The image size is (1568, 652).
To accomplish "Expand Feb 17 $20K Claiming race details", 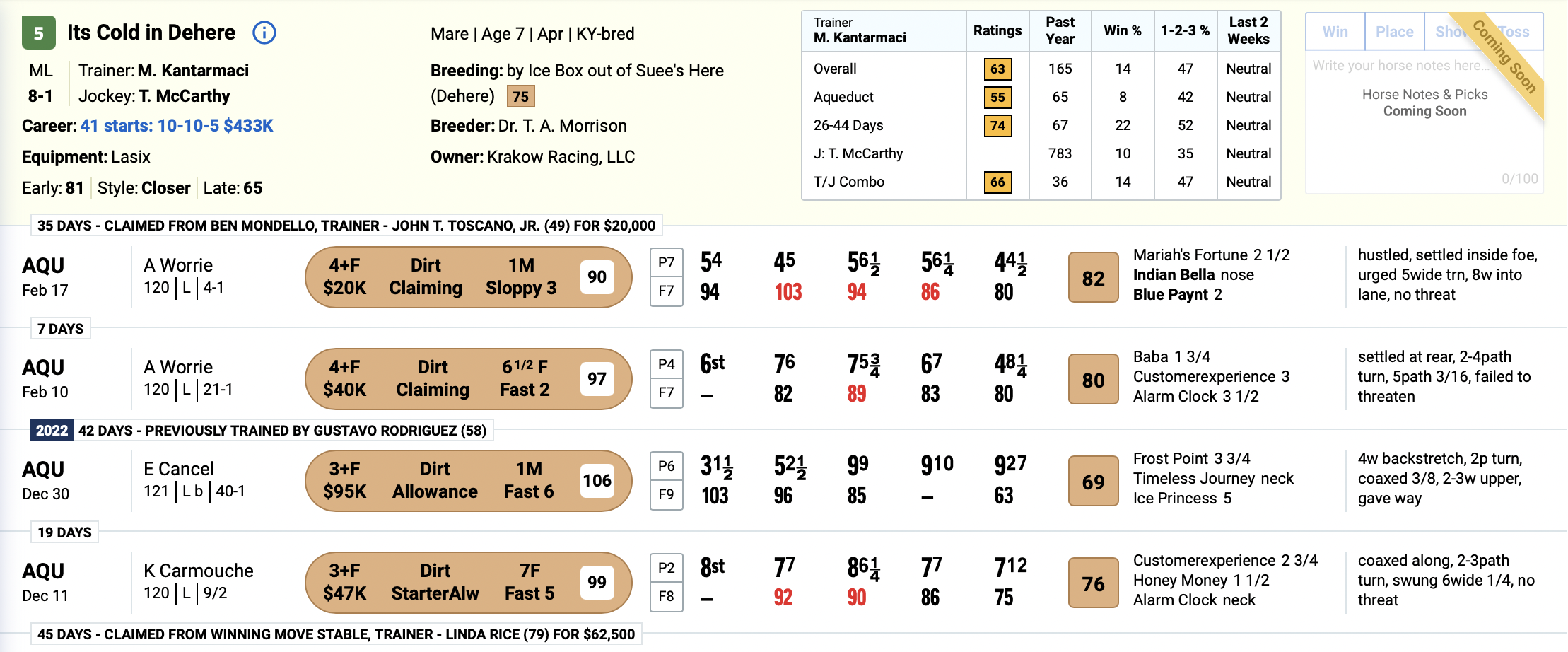I will pyautogui.click(x=468, y=277).
